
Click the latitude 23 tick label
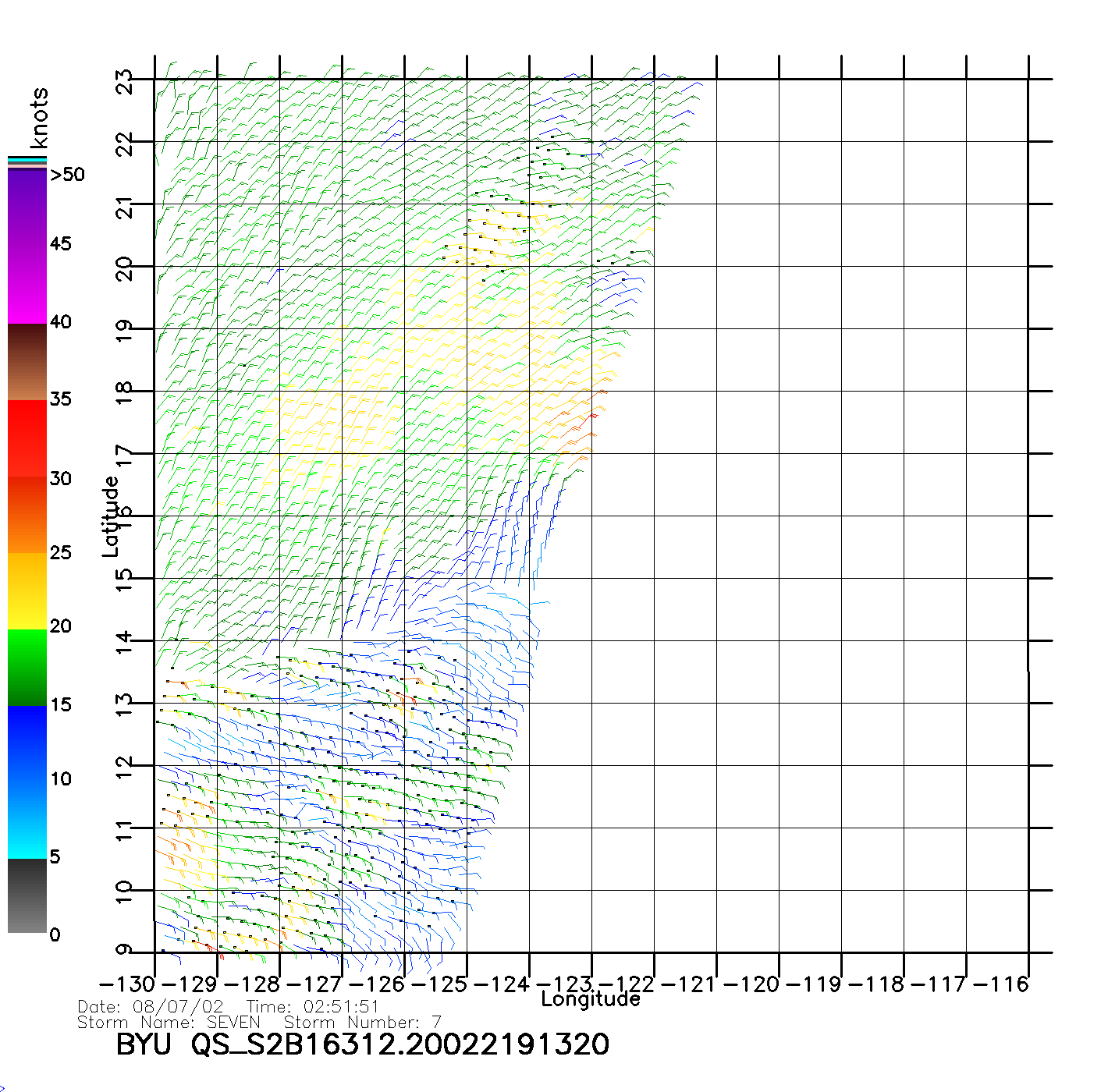(x=125, y=82)
